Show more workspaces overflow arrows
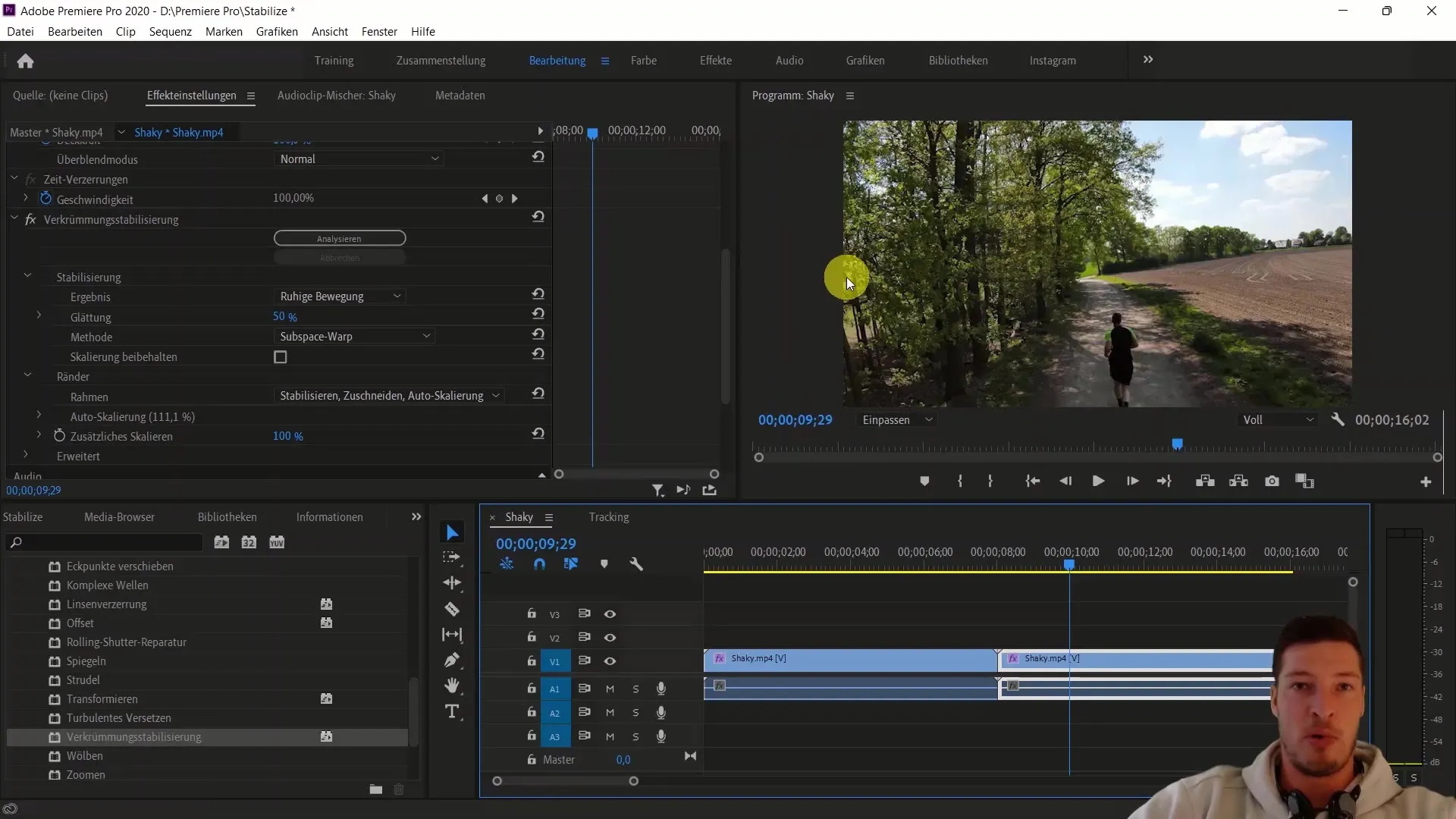The width and height of the screenshot is (1456, 819). pos(1148,60)
